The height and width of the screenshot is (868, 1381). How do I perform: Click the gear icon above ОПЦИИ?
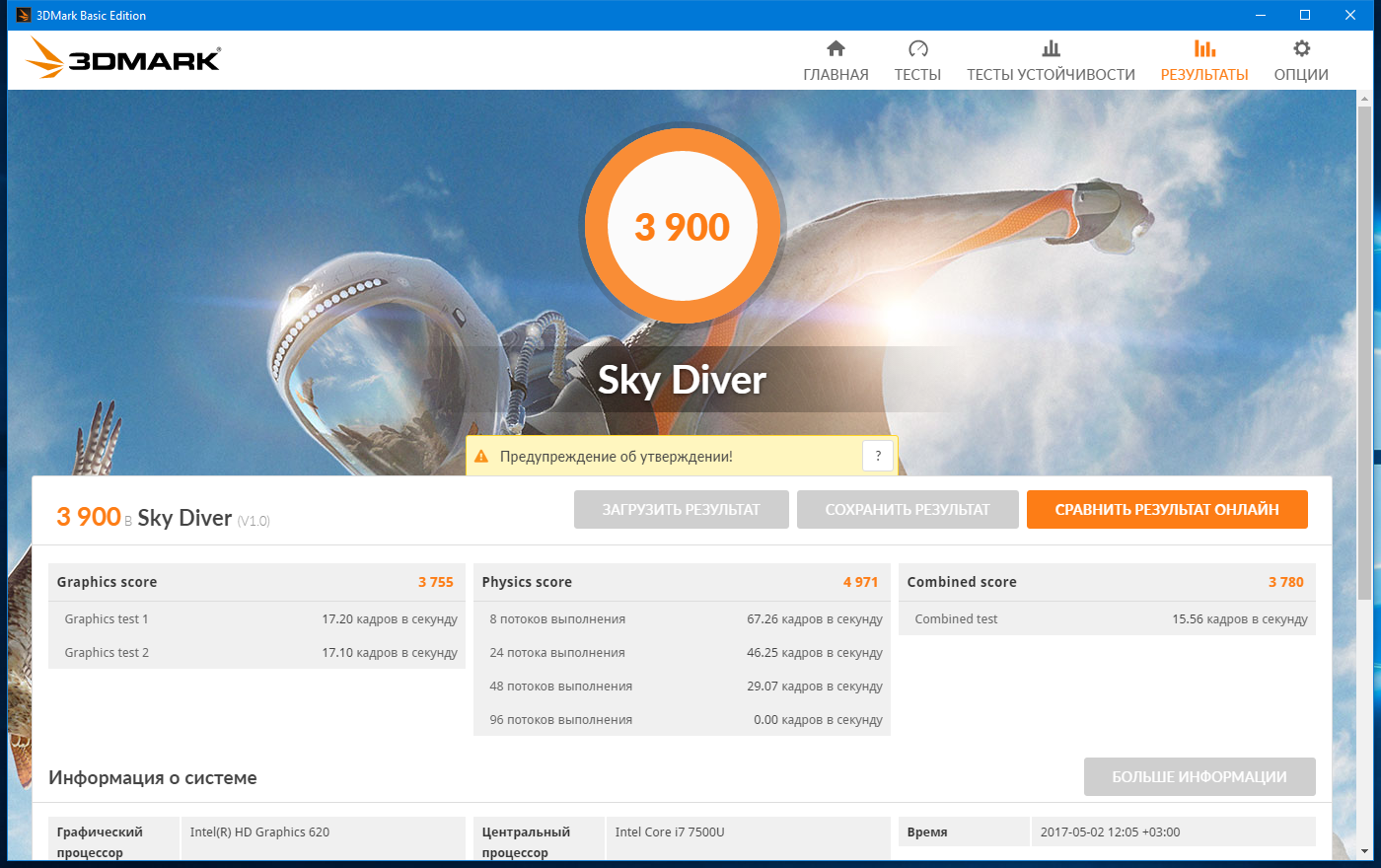tap(1301, 48)
